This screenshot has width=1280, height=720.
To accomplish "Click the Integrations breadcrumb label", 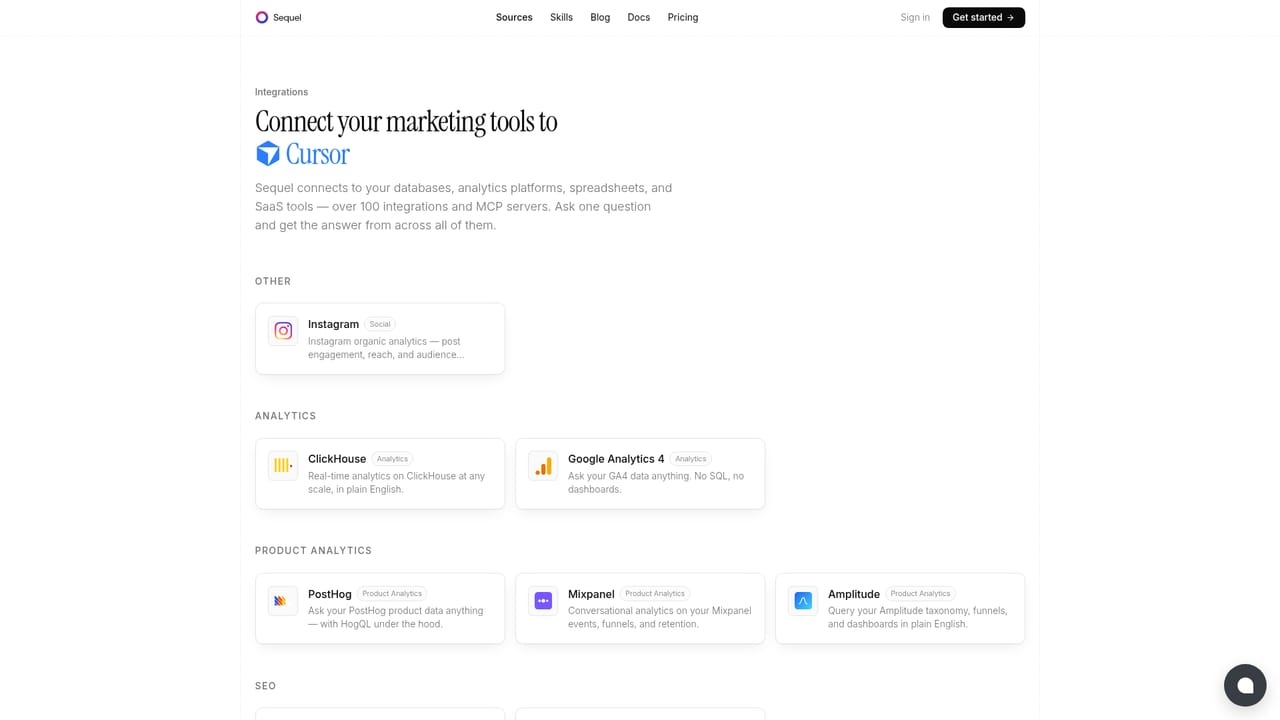I will [281, 92].
